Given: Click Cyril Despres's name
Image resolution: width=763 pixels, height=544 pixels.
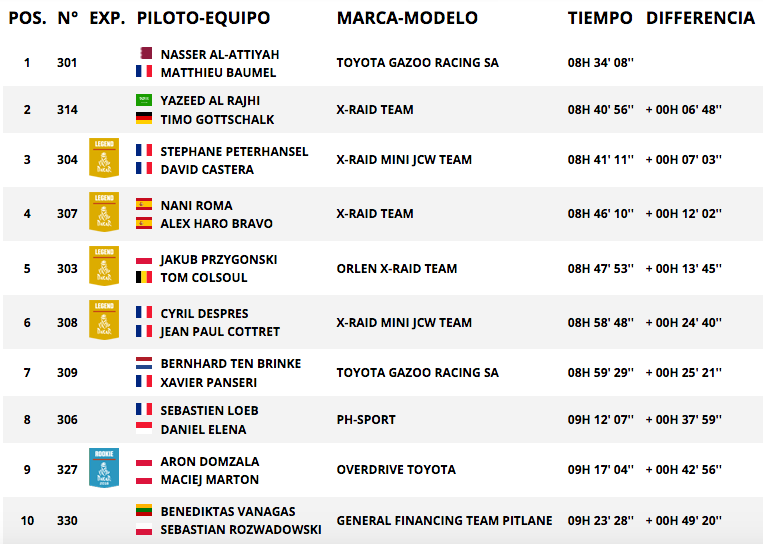Looking at the screenshot, I should (x=204, y=313).
